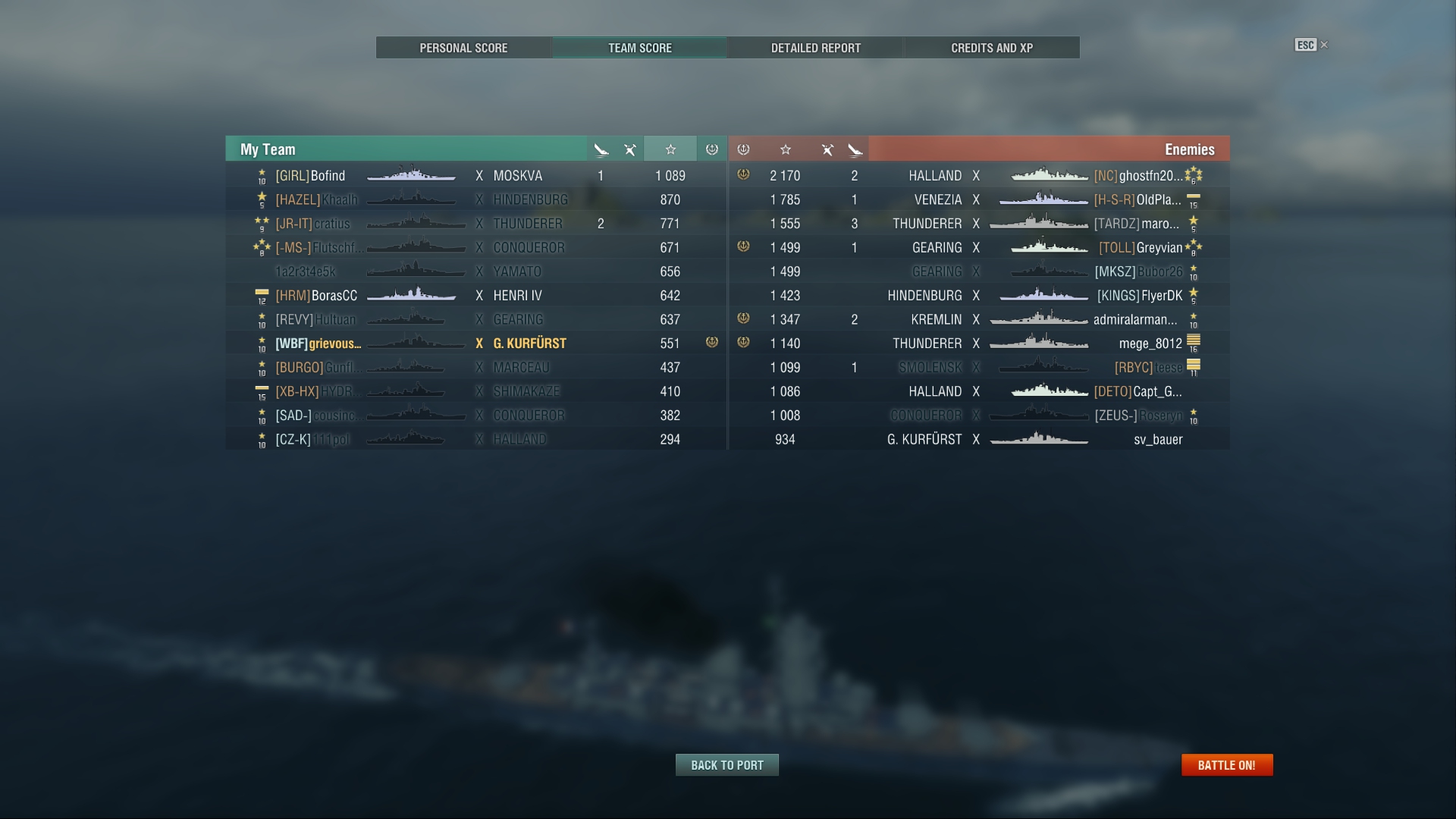Image resolution: width=1456 pixels, height=819 pixels.
Task: Click achievement medal next to G. KURFÜRST score
Action: [x=712, y=343]
